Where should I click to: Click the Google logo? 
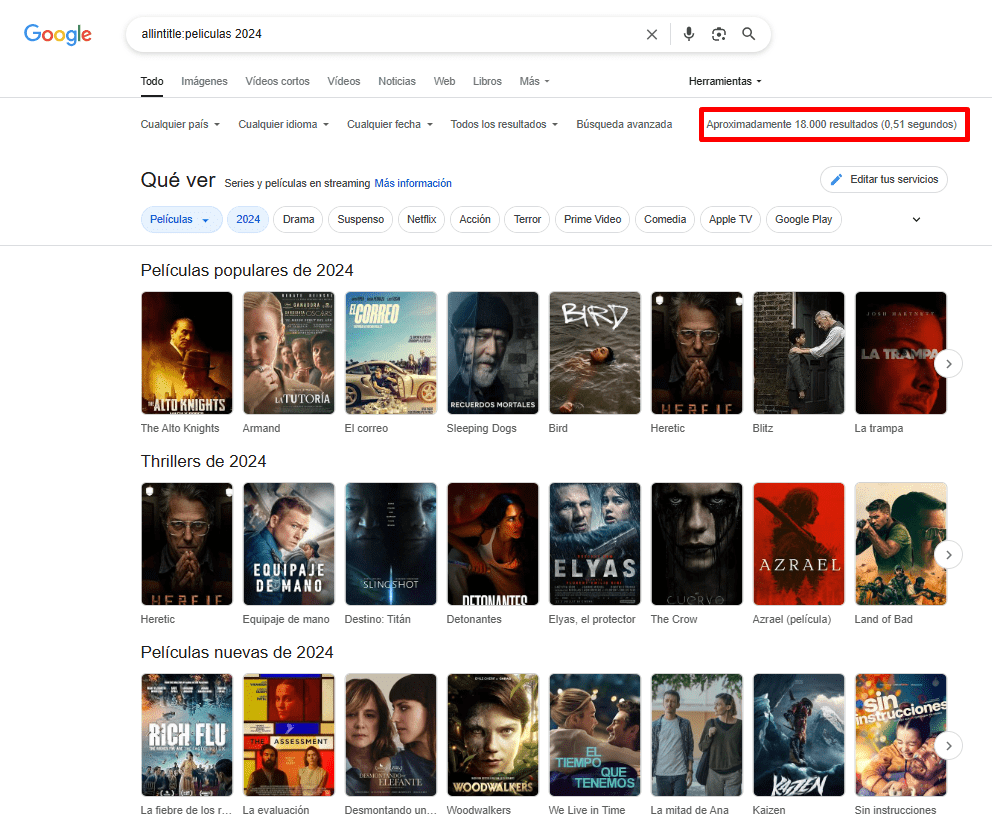point(58,34)
